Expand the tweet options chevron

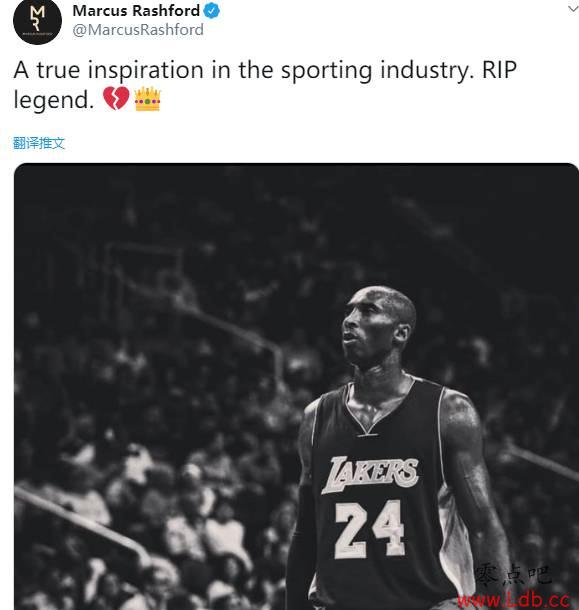coord(573,9)
